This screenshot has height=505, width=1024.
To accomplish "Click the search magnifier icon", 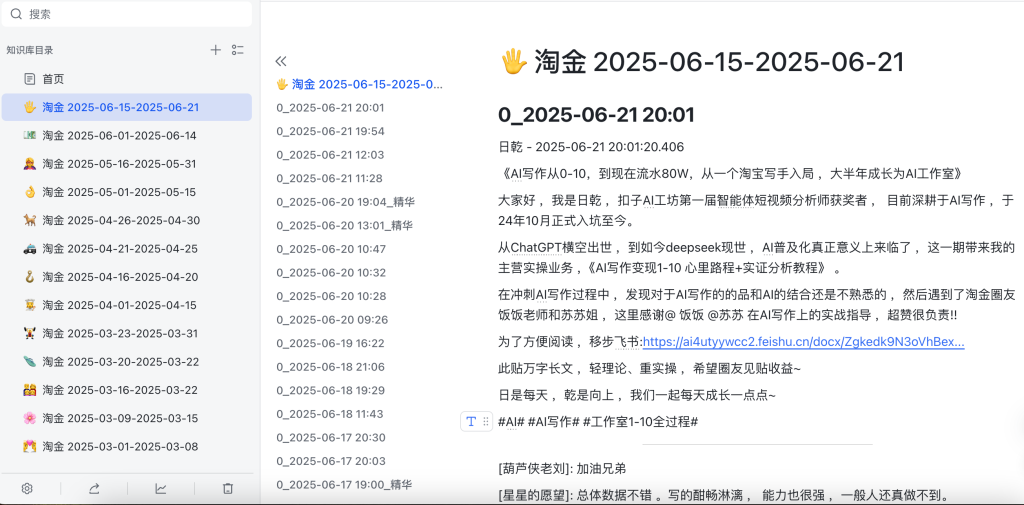I will 16,14.
